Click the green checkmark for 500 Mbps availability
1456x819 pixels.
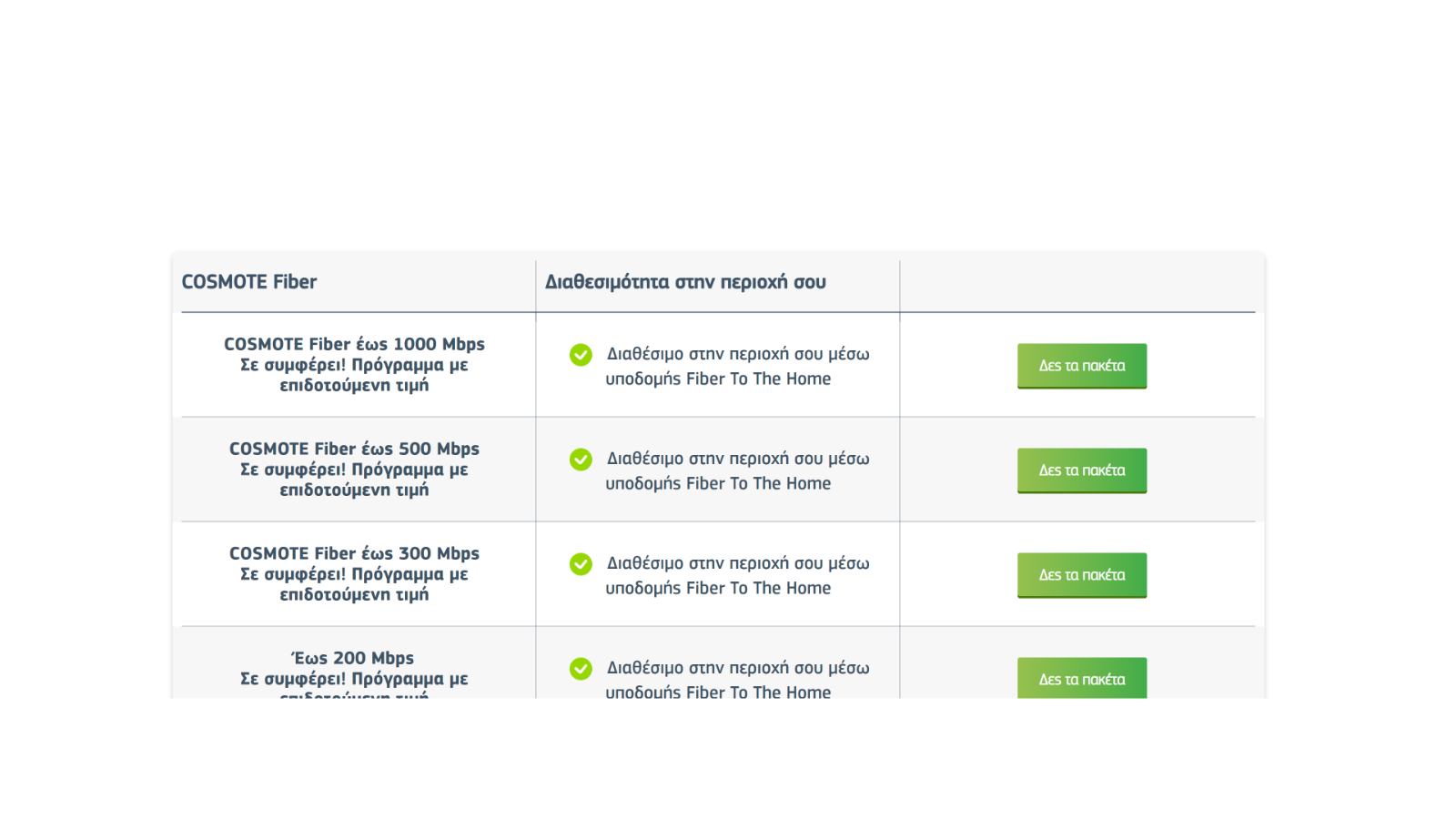click(x=581, y=460)
